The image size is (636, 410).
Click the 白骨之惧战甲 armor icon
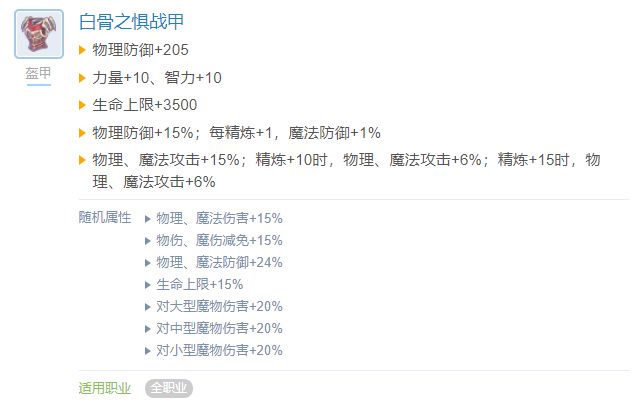(x=40, y=34)
